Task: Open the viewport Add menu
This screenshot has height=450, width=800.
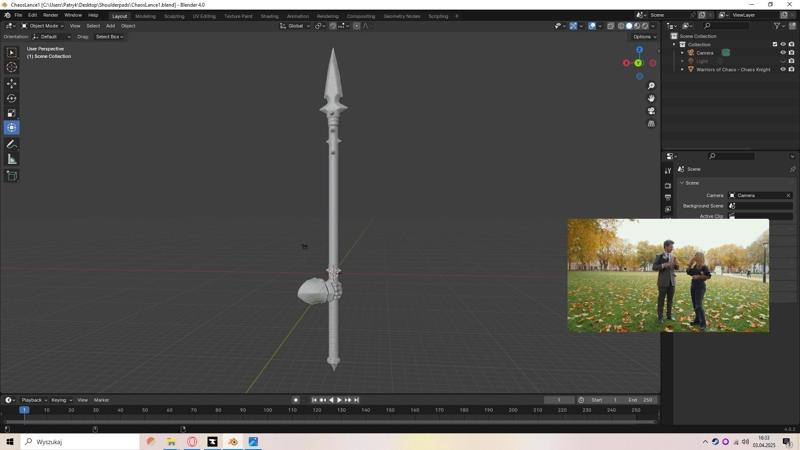Action: pos(110,26)
